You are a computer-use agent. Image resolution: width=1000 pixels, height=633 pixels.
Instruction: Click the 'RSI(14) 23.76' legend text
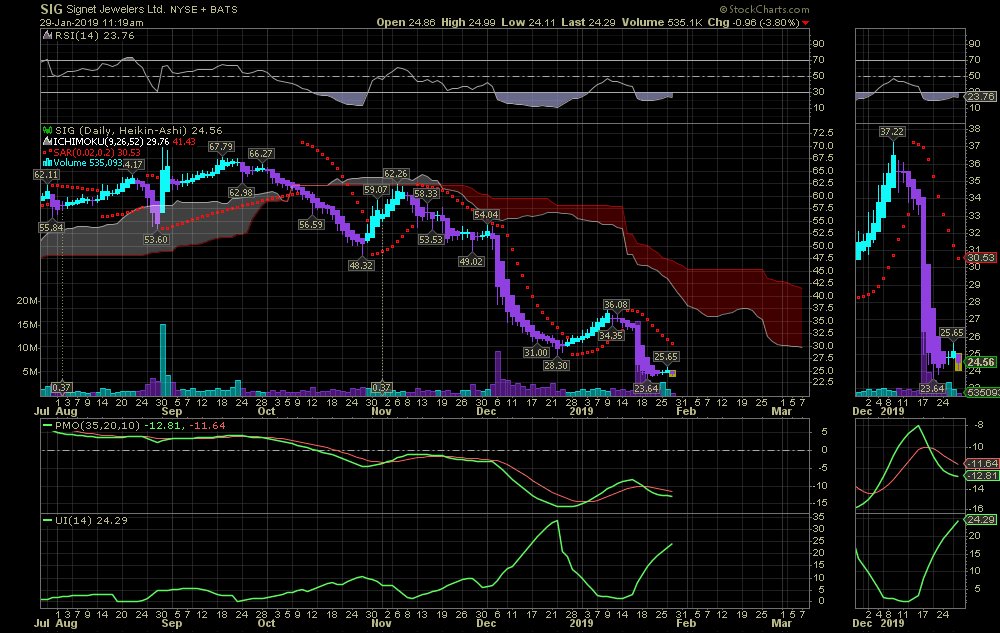94,36
